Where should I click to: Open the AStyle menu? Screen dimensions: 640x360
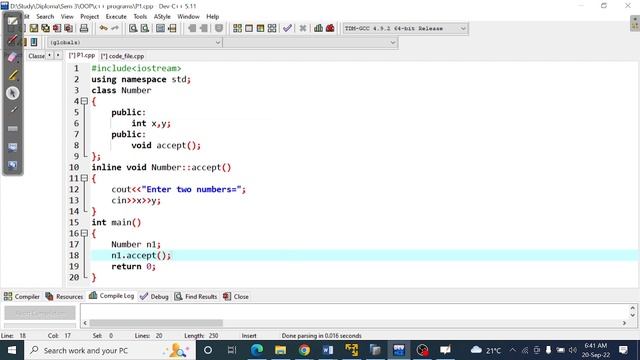pyautogui.click(x=162, y=16)
